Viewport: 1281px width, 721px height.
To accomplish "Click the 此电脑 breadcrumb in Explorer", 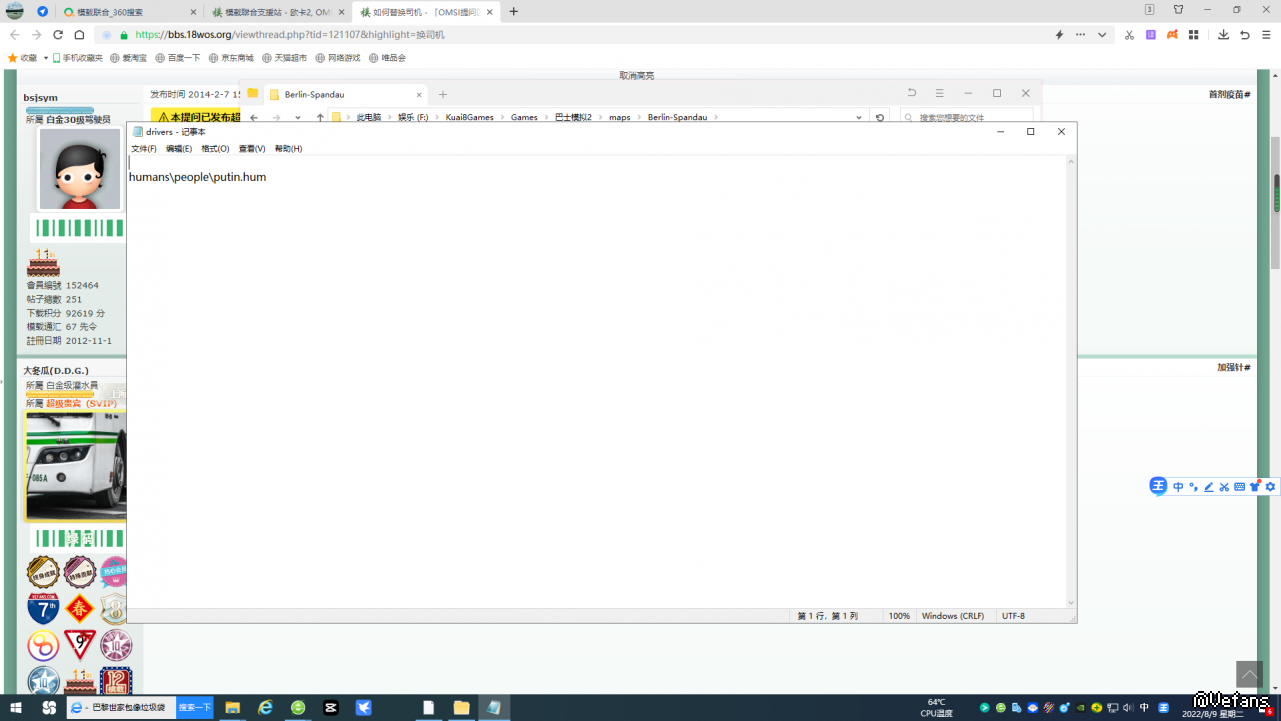I will 369,117.
